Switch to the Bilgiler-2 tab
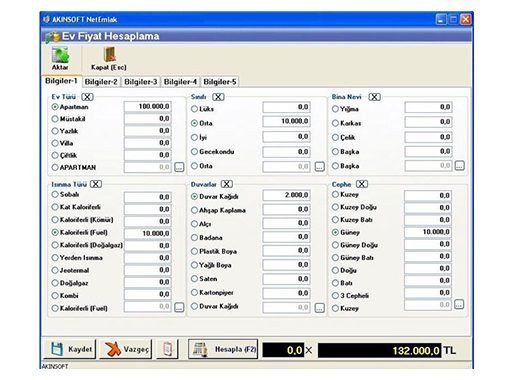 [x=101, y=82]
